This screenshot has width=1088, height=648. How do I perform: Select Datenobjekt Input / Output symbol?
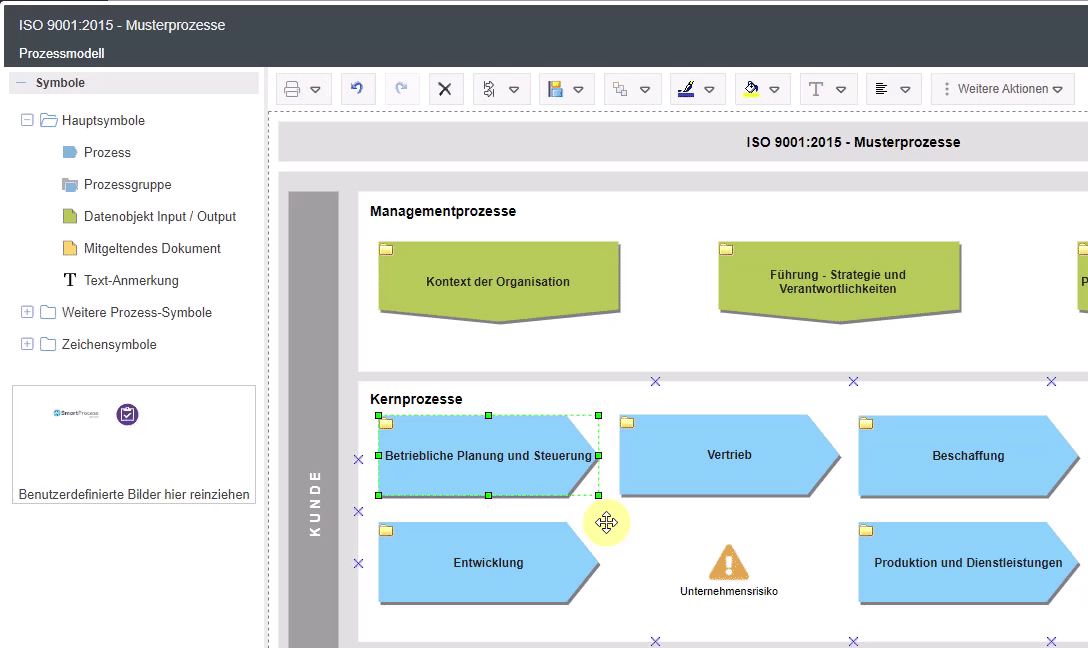(x=160, y=217)
